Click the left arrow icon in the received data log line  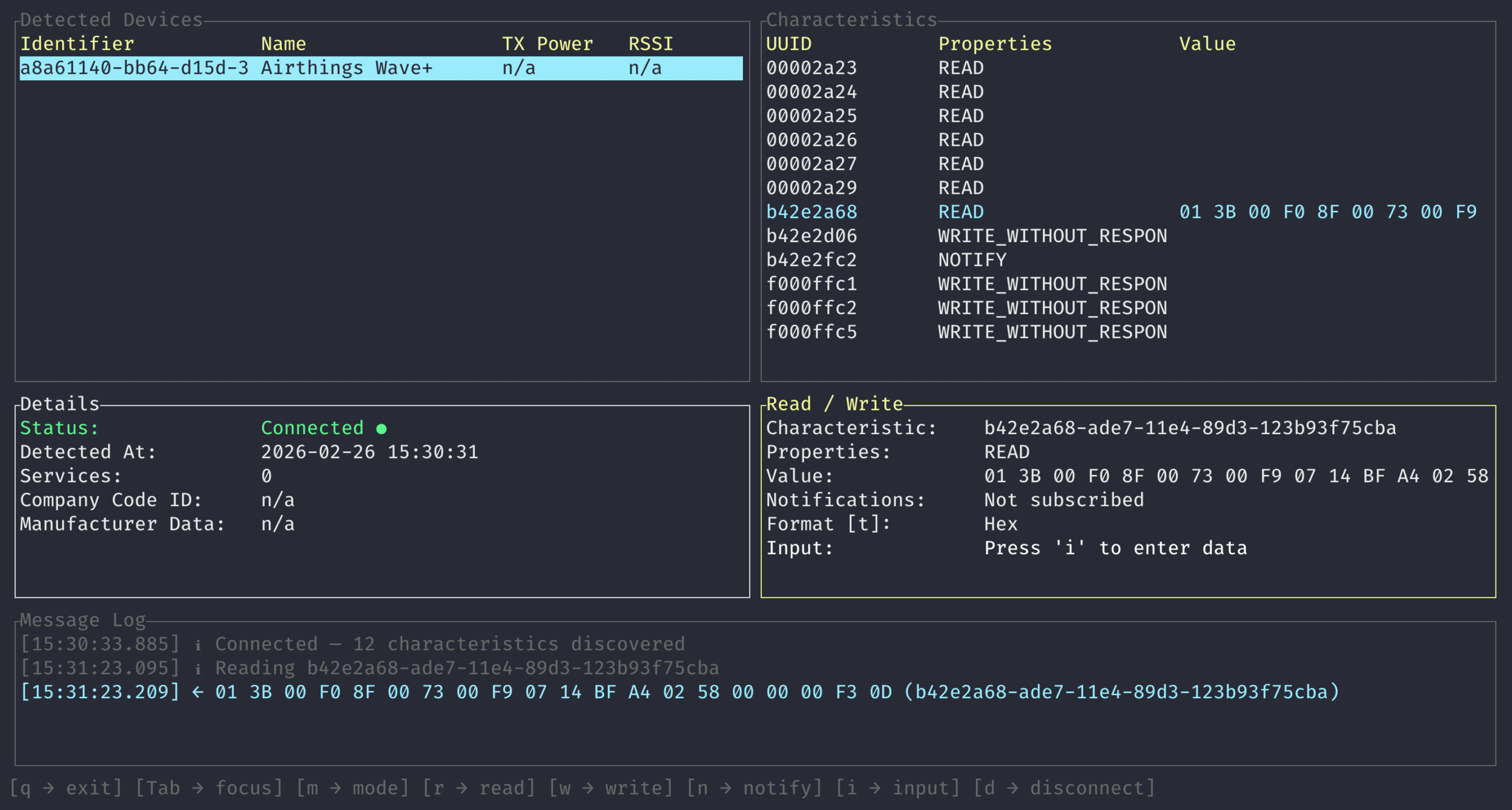[198, 692]
